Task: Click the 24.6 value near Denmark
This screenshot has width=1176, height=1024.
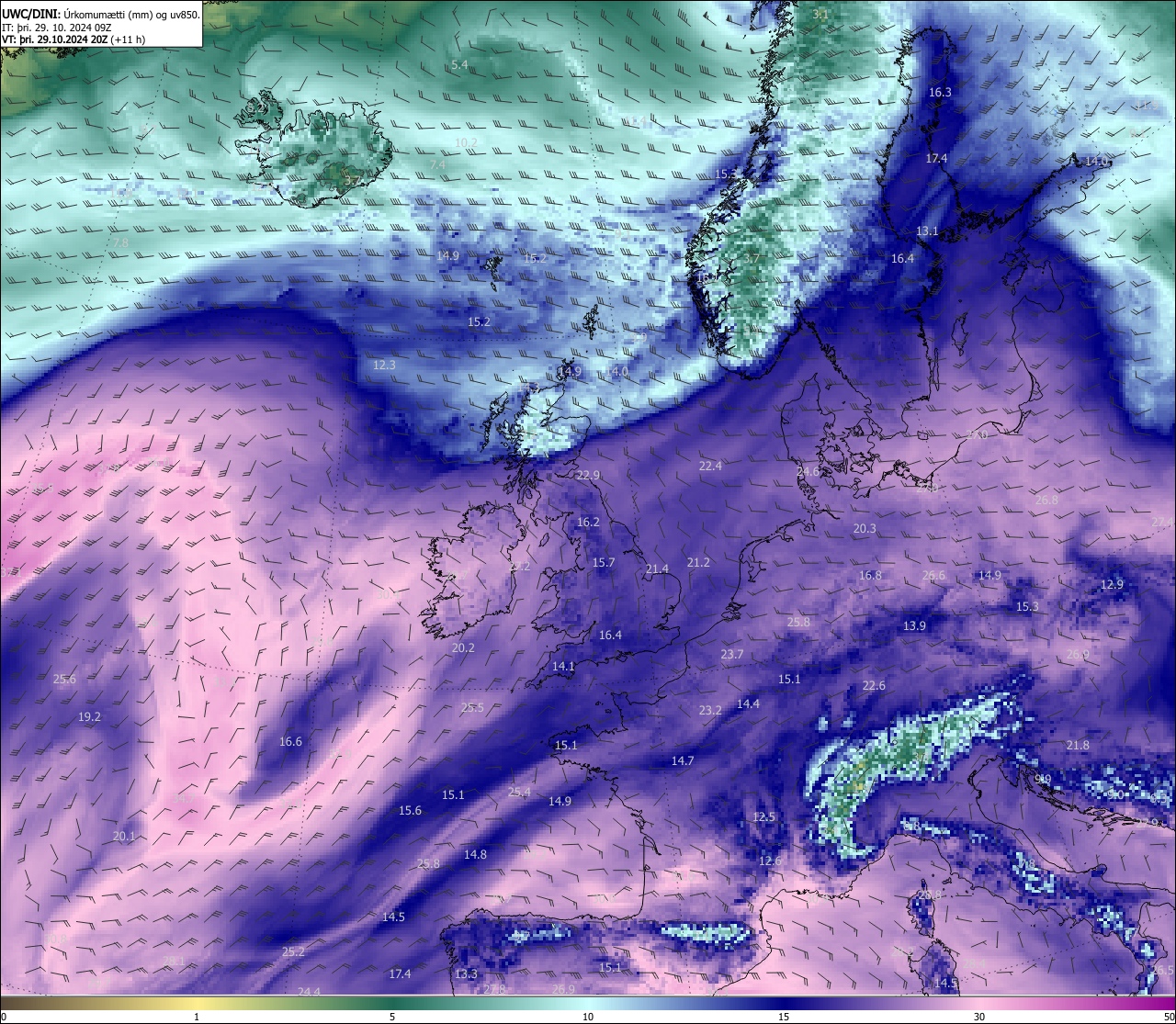Action: pyautogui.click(x=808, y=472)
